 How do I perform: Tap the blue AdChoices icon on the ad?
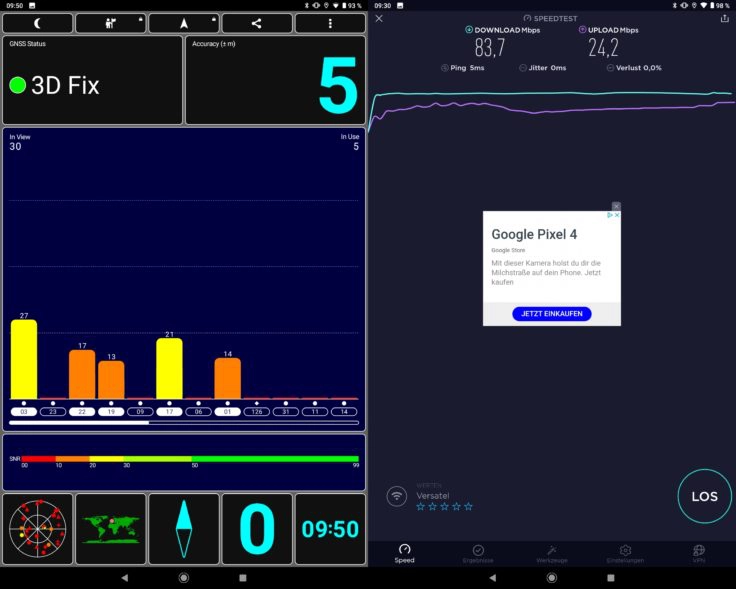pos(610,215)
